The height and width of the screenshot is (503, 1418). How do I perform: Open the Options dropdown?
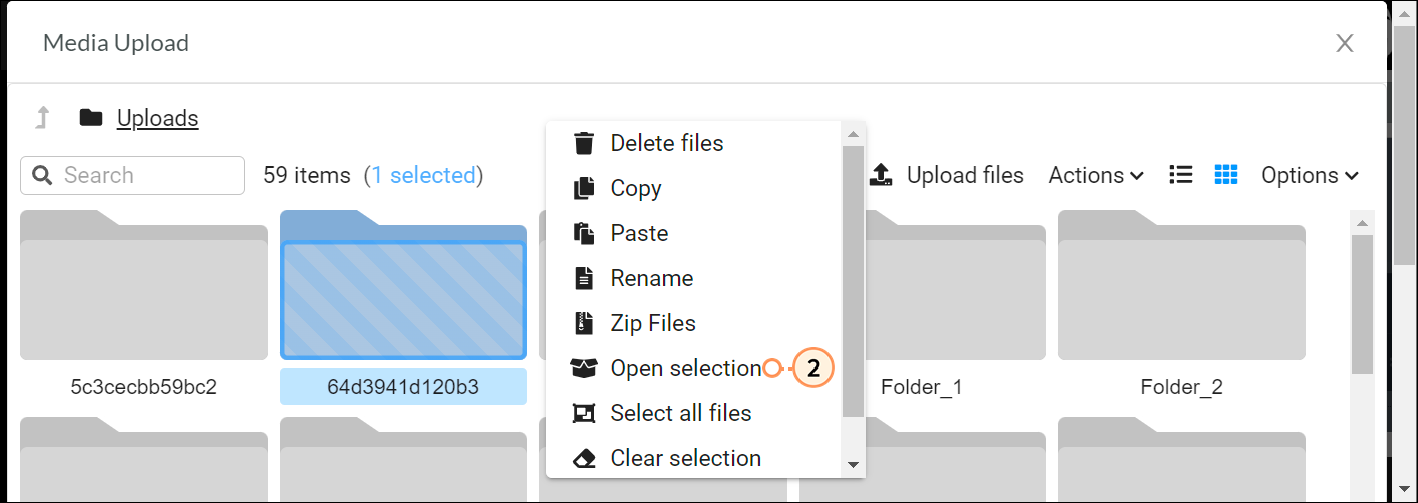pyautogui.click(x=1310, y=175)
